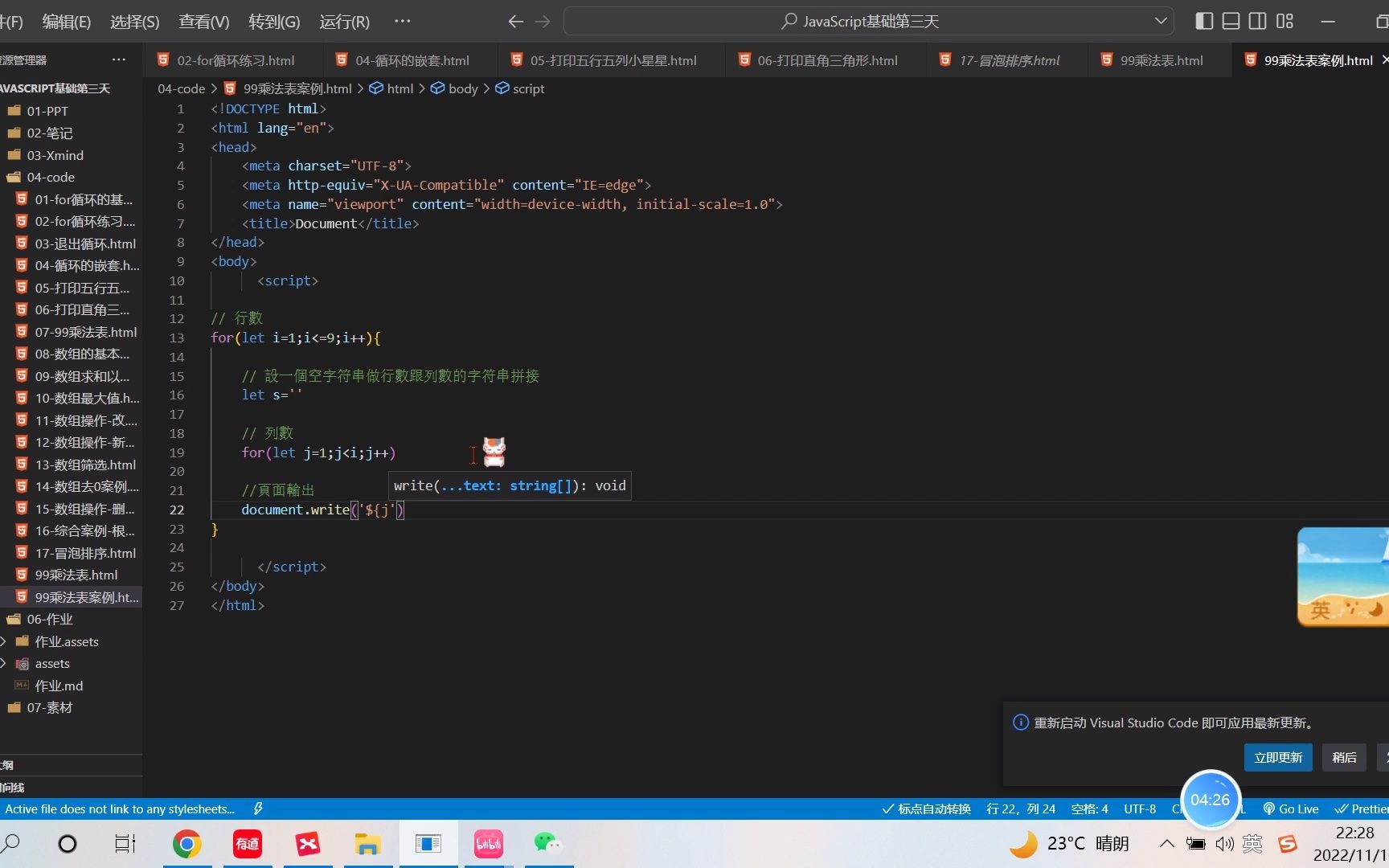
Task: Toggle the bottom panel layout icon
Action: 1231,22
